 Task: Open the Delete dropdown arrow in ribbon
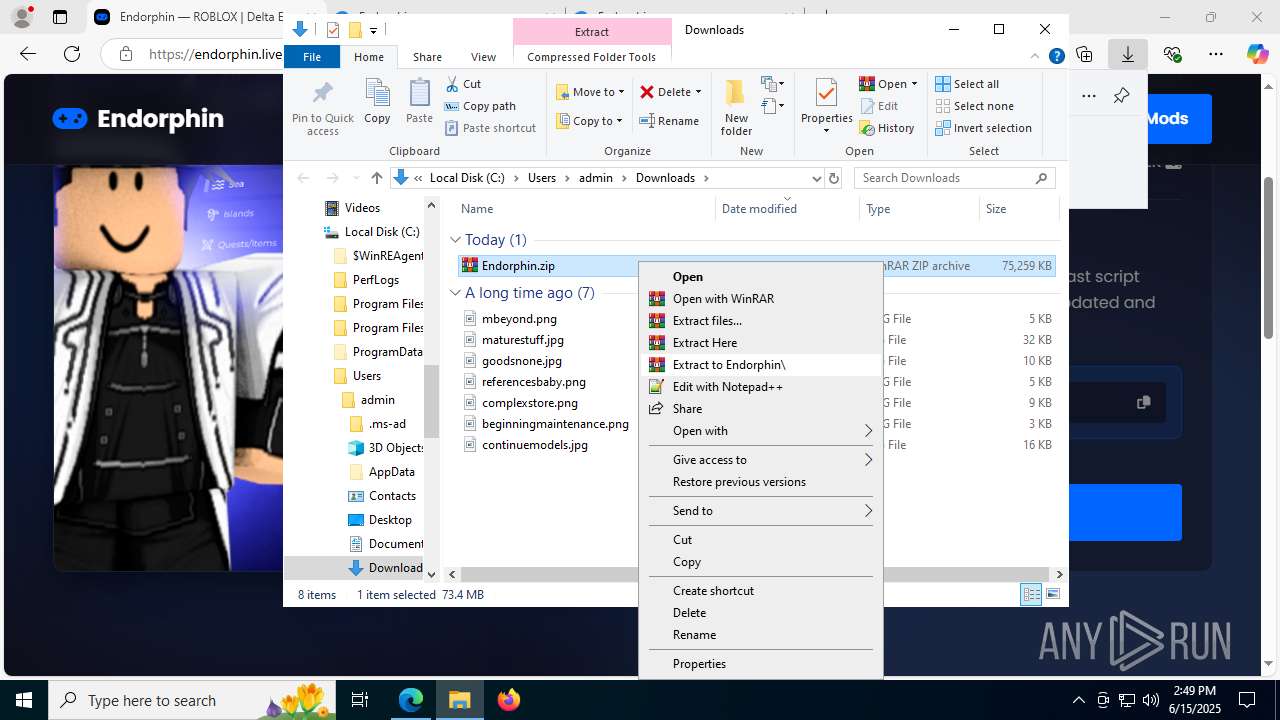[x=698, y=92]
